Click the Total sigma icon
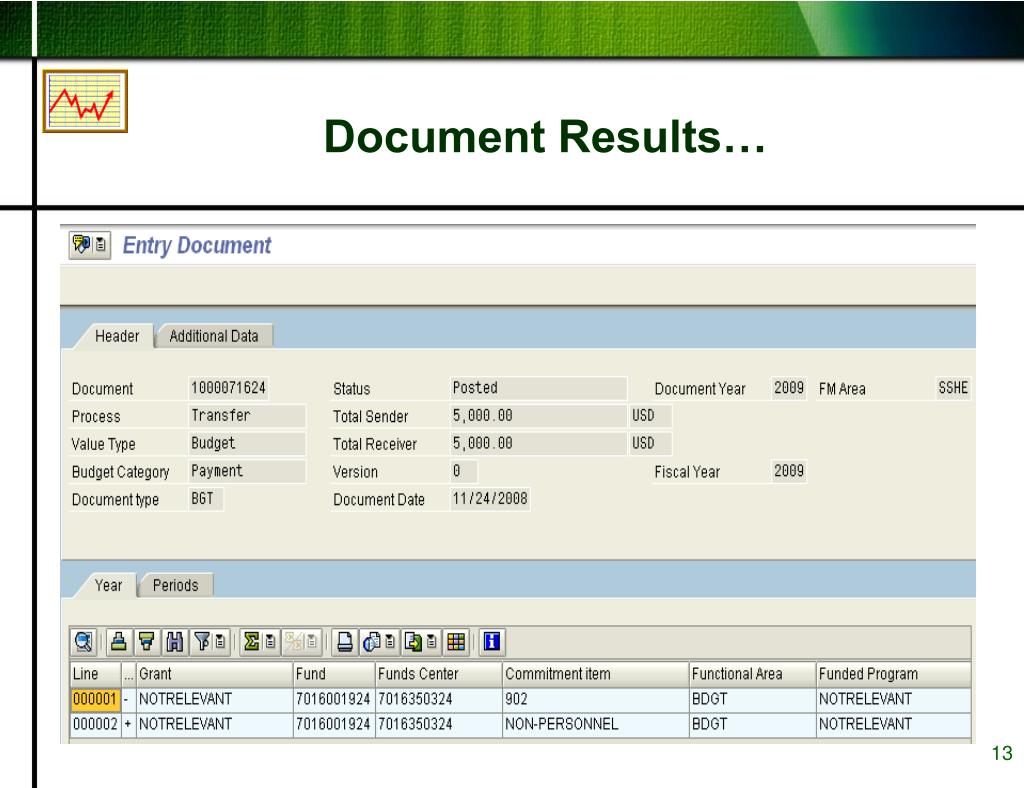 click(x=251, y=641)
